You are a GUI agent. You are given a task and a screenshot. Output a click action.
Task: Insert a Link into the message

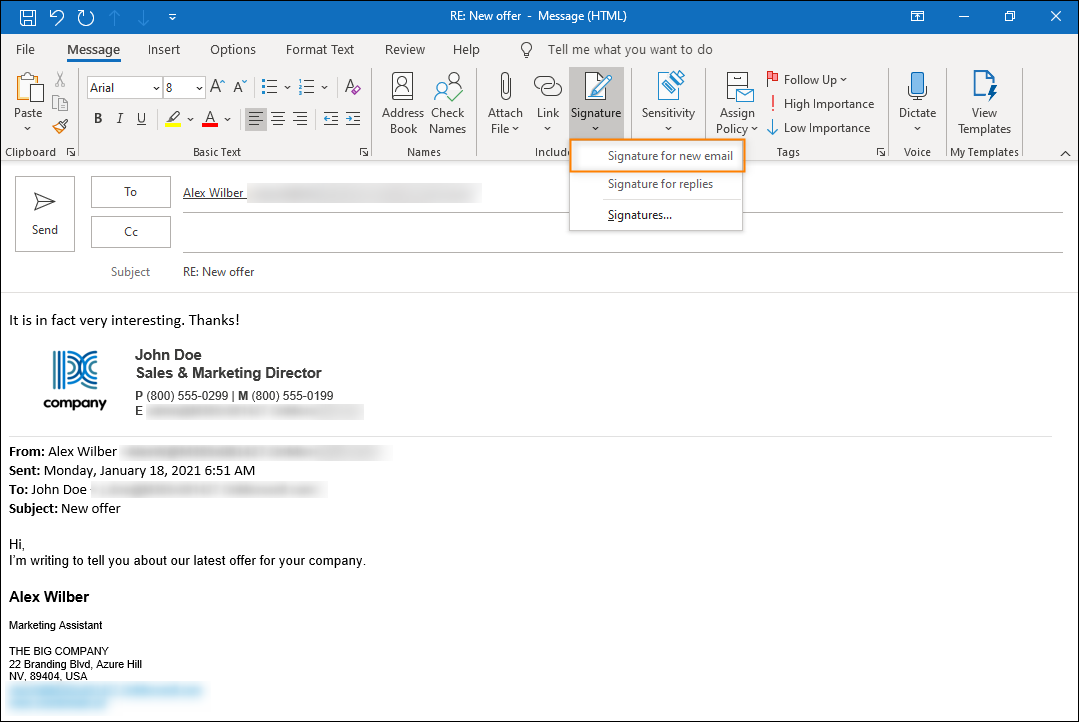tap(547, 100)
